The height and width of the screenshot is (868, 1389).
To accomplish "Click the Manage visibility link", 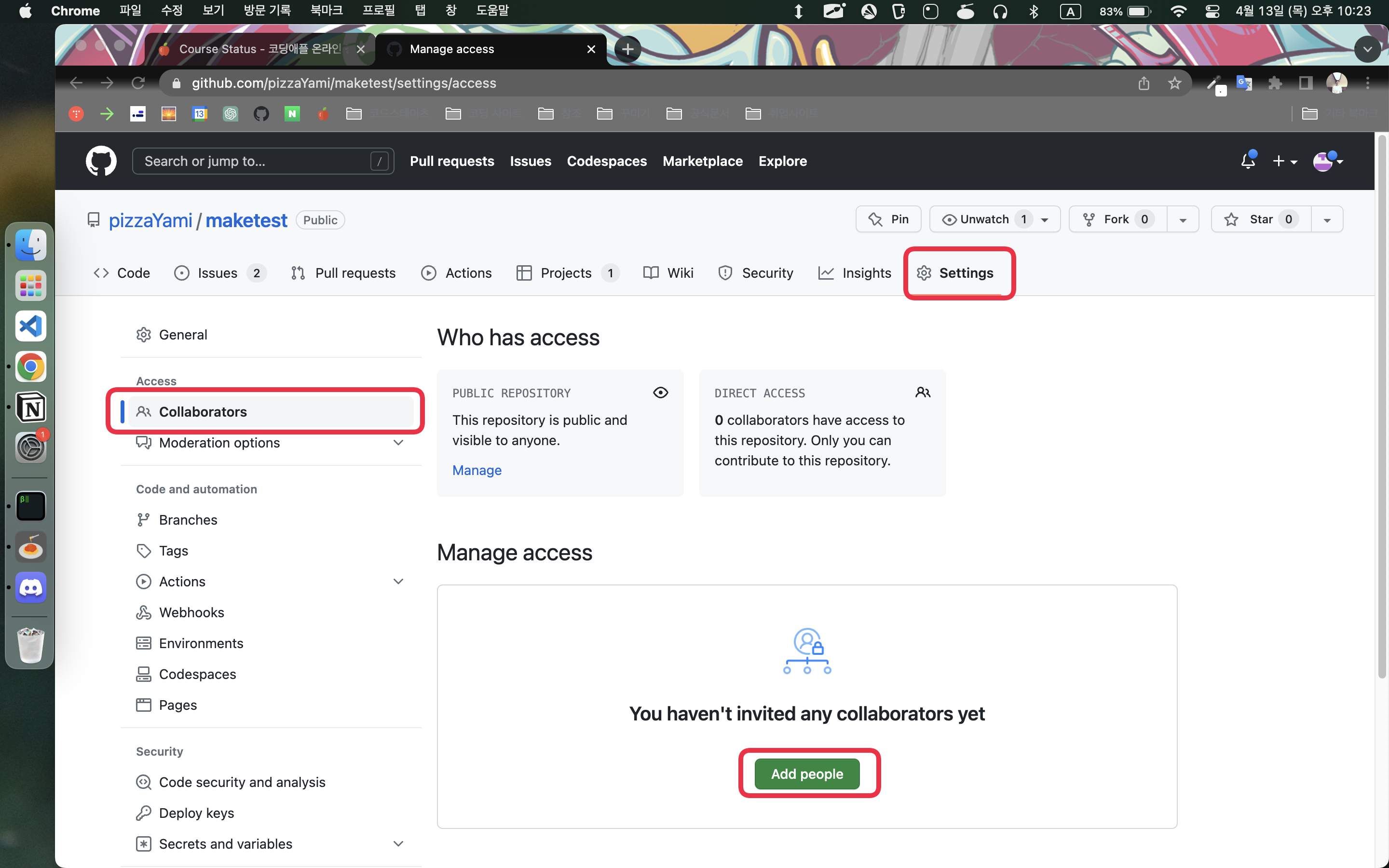I will pyautogui.click(x=477, y=470).
